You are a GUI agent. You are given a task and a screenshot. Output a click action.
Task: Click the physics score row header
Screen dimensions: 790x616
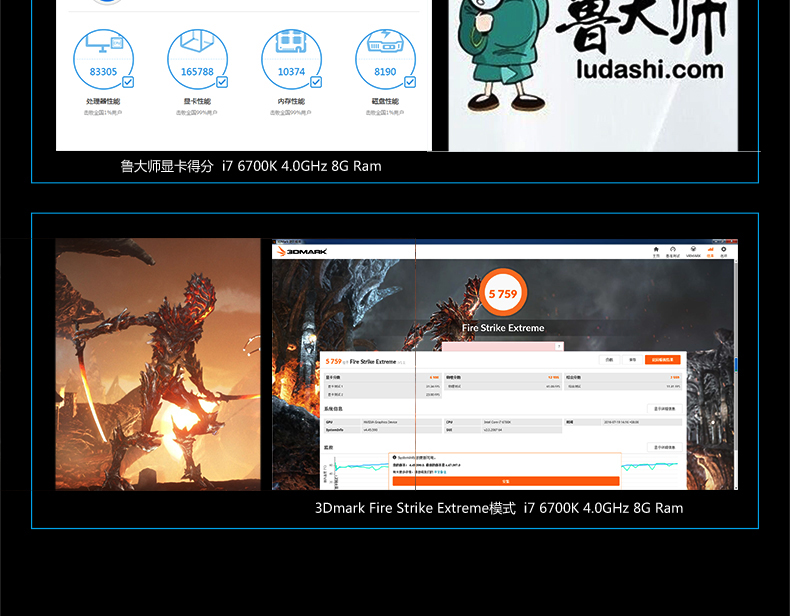coord(503,377)
